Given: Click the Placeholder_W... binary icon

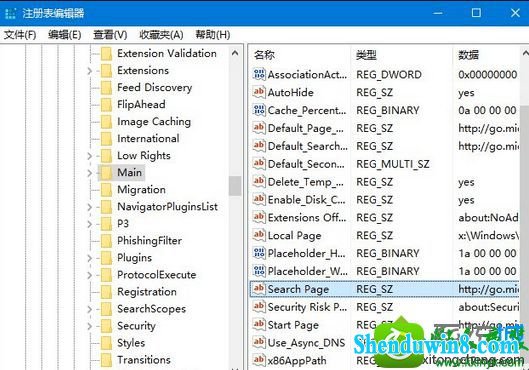Looking at the screenshot, I should coord(259,271).
